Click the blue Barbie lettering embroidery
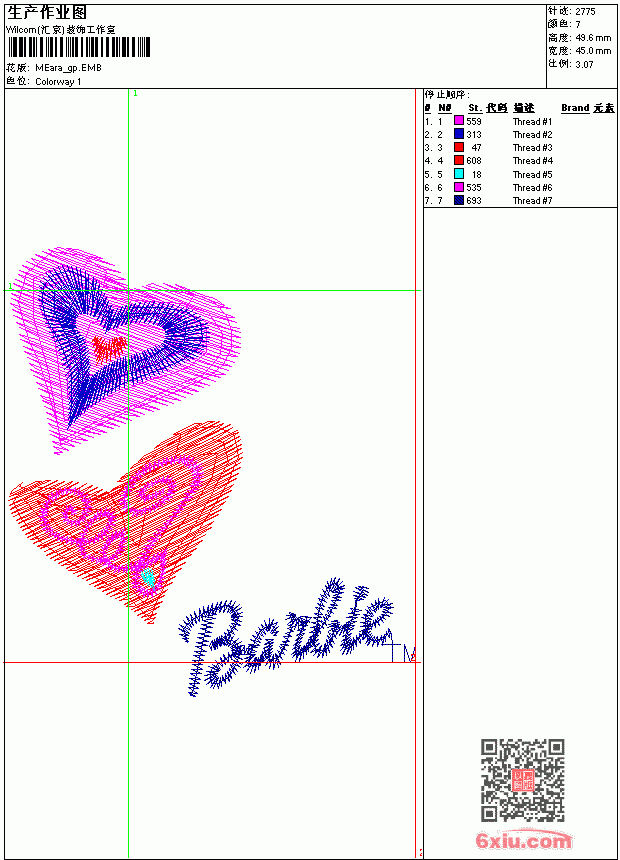The height and width of the screenshot is (860, 620). point(286,637)
